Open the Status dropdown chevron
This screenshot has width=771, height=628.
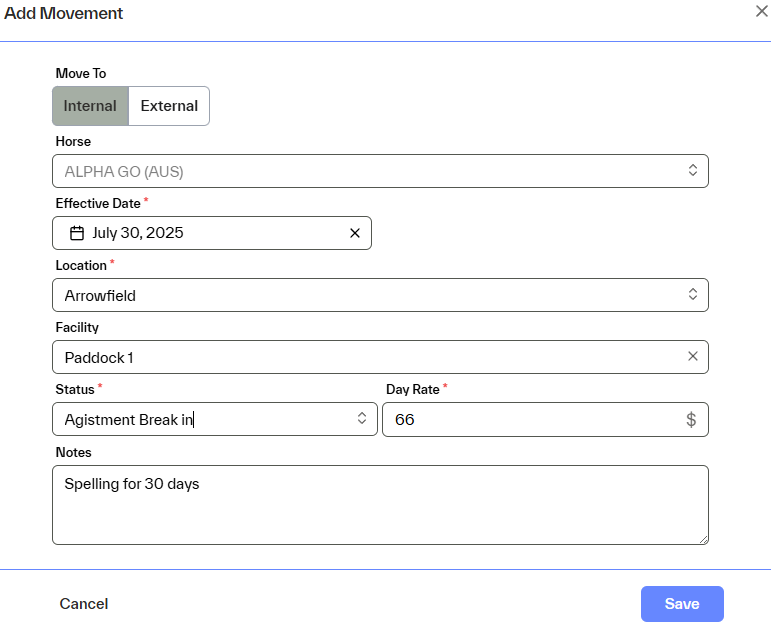(x=362, y=419)
